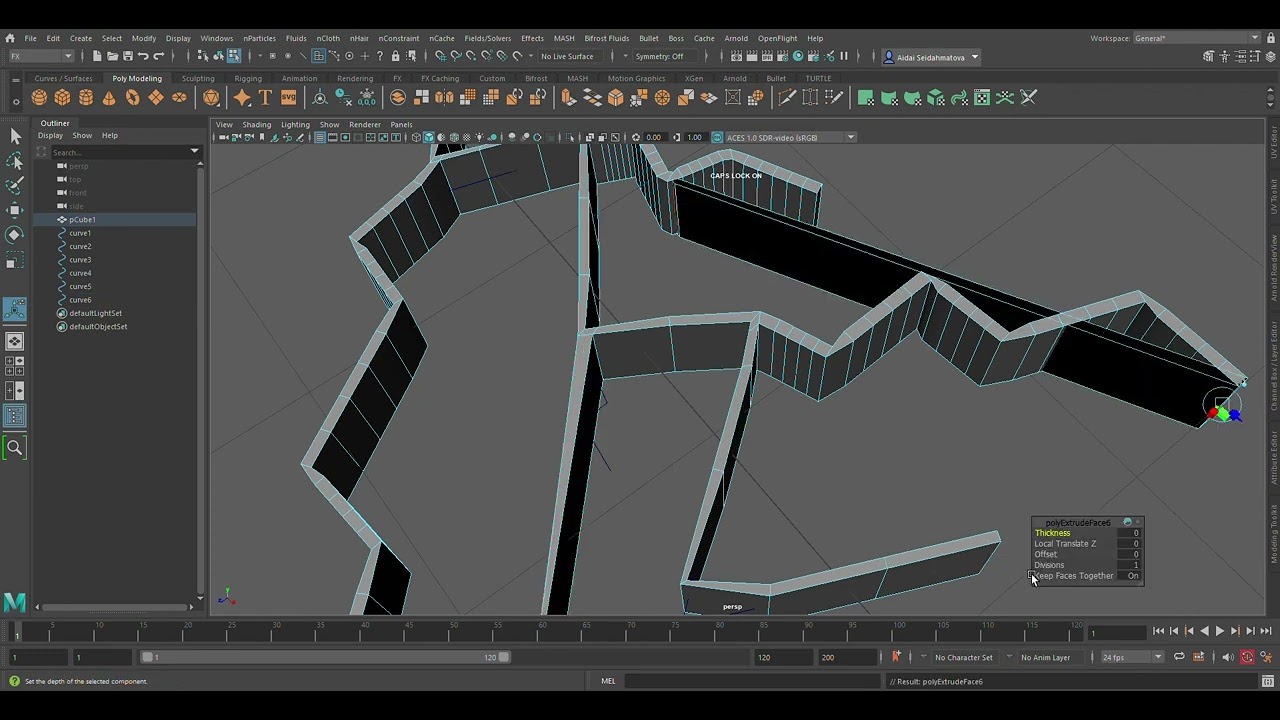This screenshot has width=1280, height=720.
Task: Create a polygon sphere from the shelf
Action: pyautogui.click(x=39, y=97)
